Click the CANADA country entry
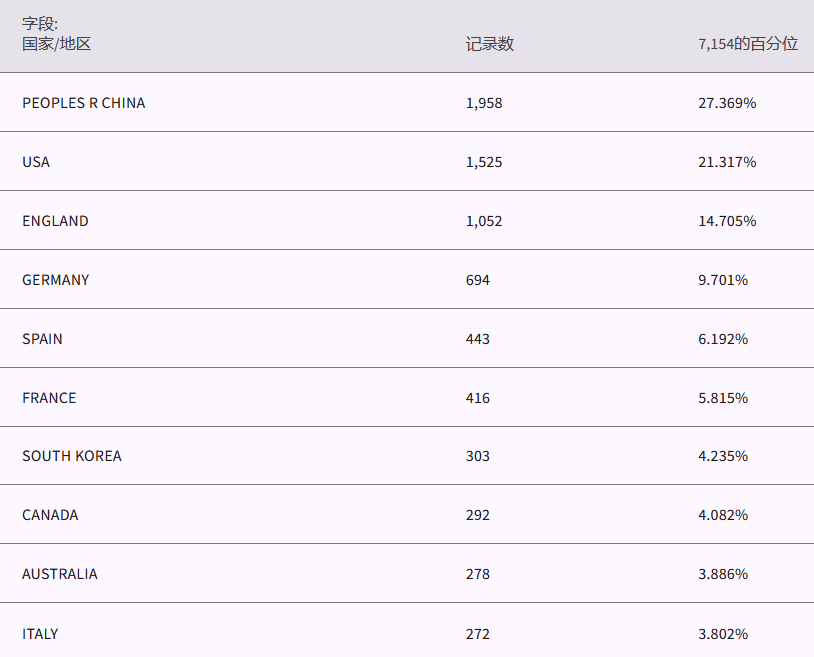The image size is (814, 657). point(50,515)
